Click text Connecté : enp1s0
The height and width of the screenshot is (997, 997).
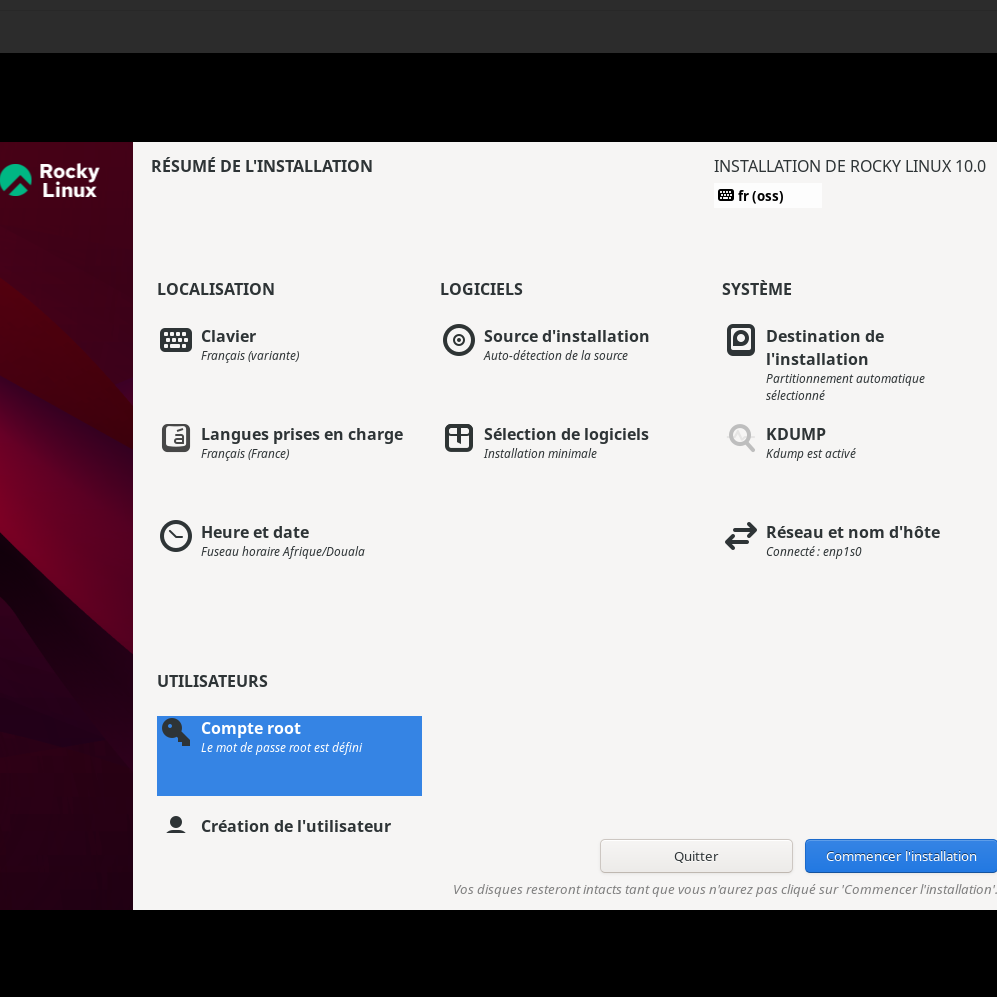pos(813,551)
